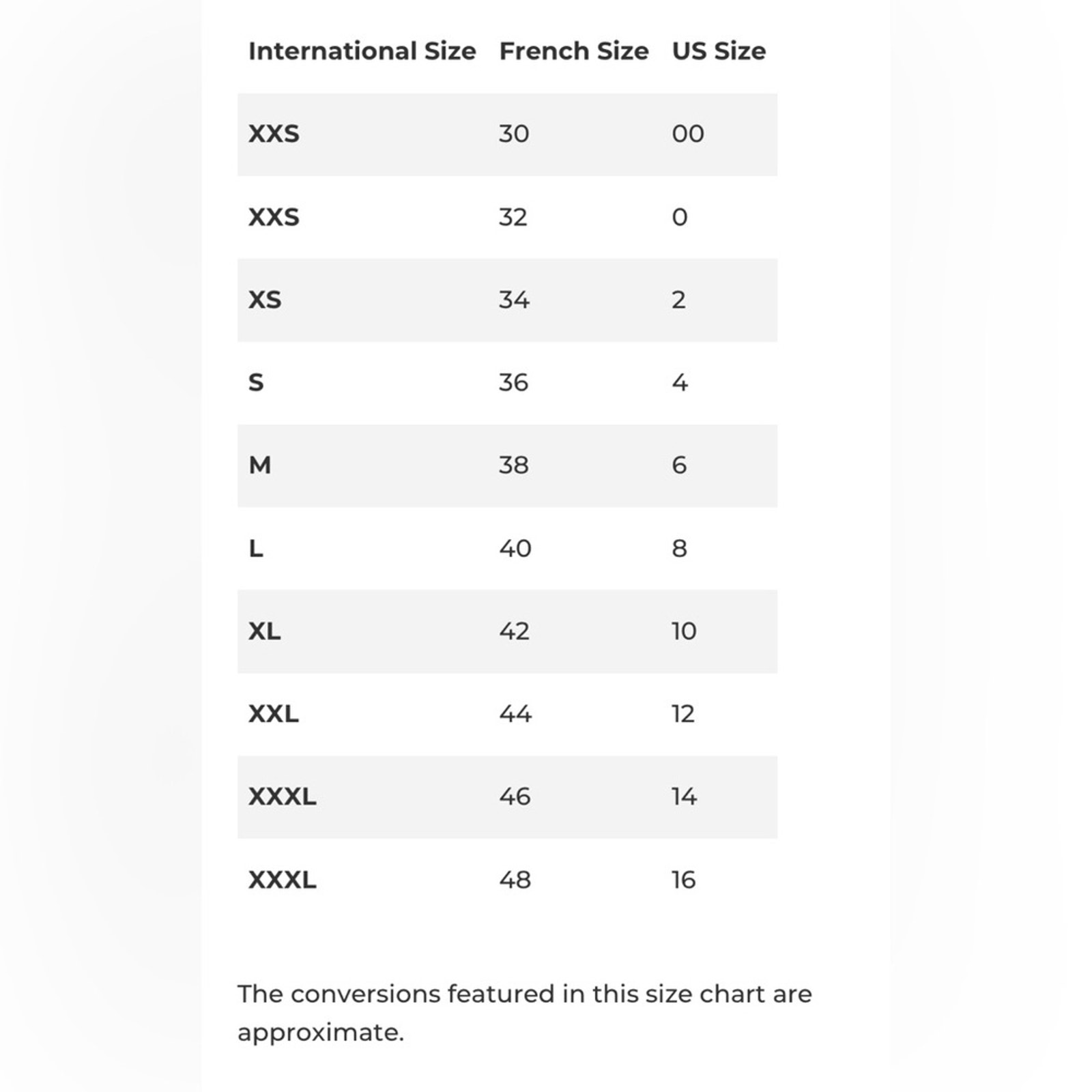1092x1092 pixels.
Task: Click the approximate conversions note text
Action: coord(525,1014)
